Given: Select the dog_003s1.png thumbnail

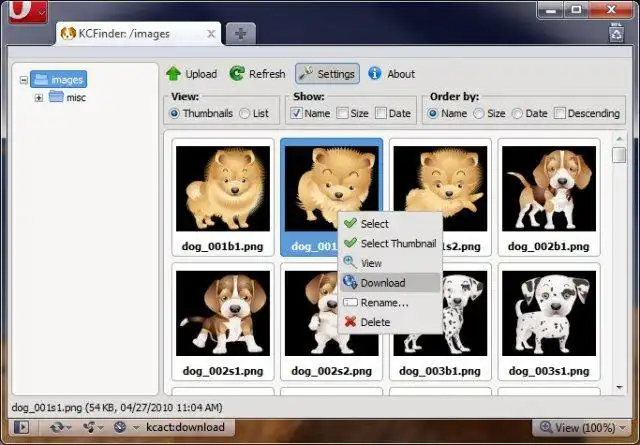Looking at the screenshot, I should (549, 322).
